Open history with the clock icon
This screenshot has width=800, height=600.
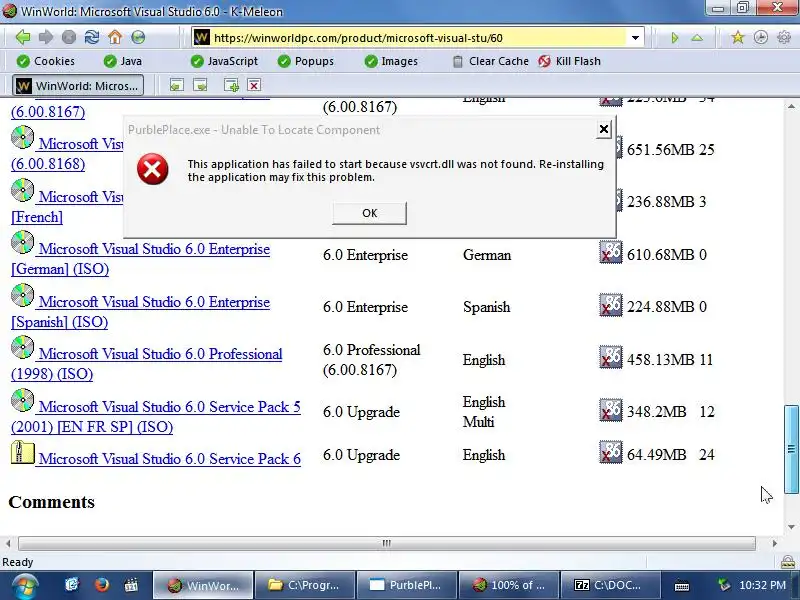click(x=761, y=37)
